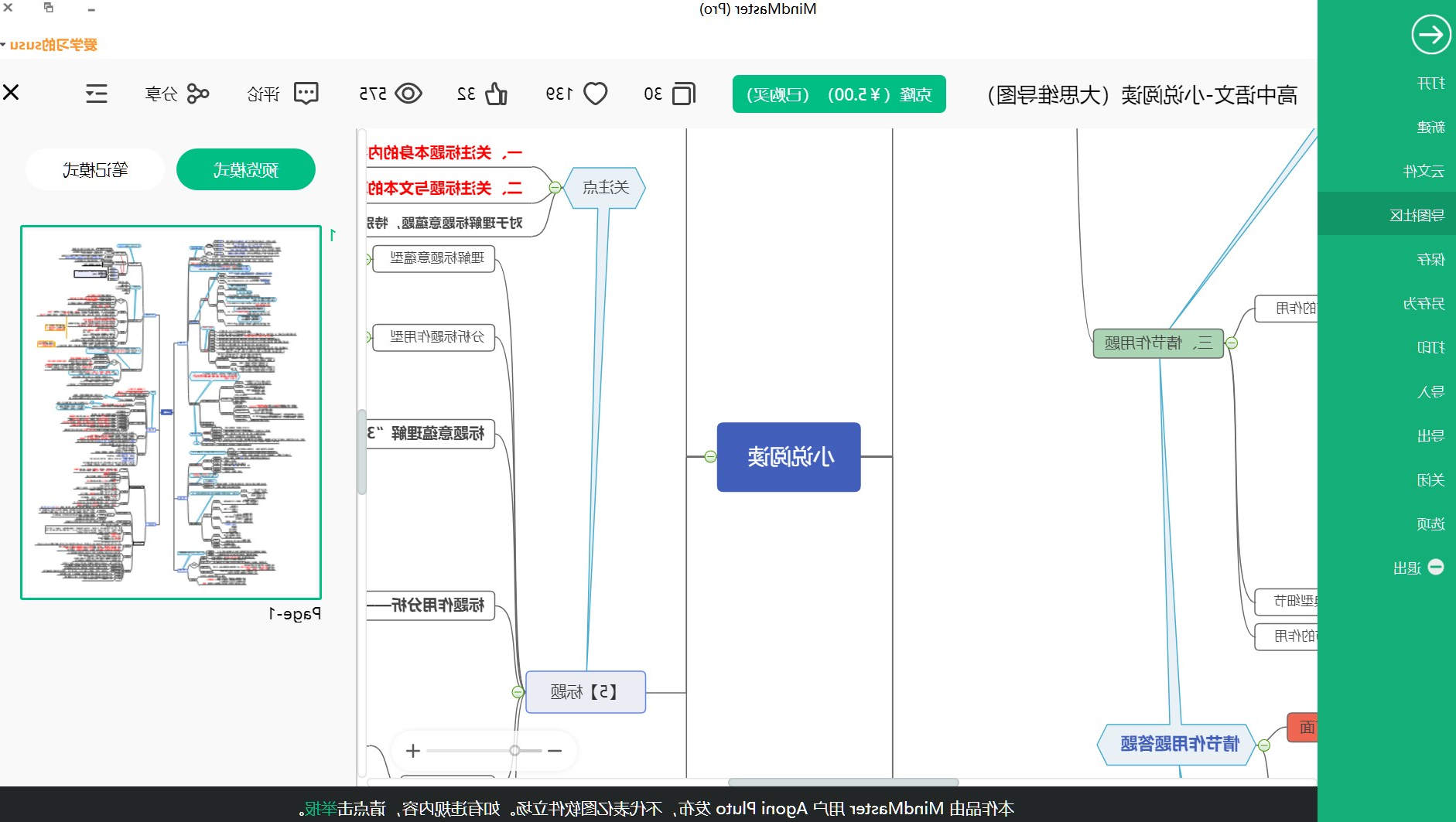Click the red minus icon beside 退出
This screenshot has height=822, width=1456.
tap(1436, 567)
